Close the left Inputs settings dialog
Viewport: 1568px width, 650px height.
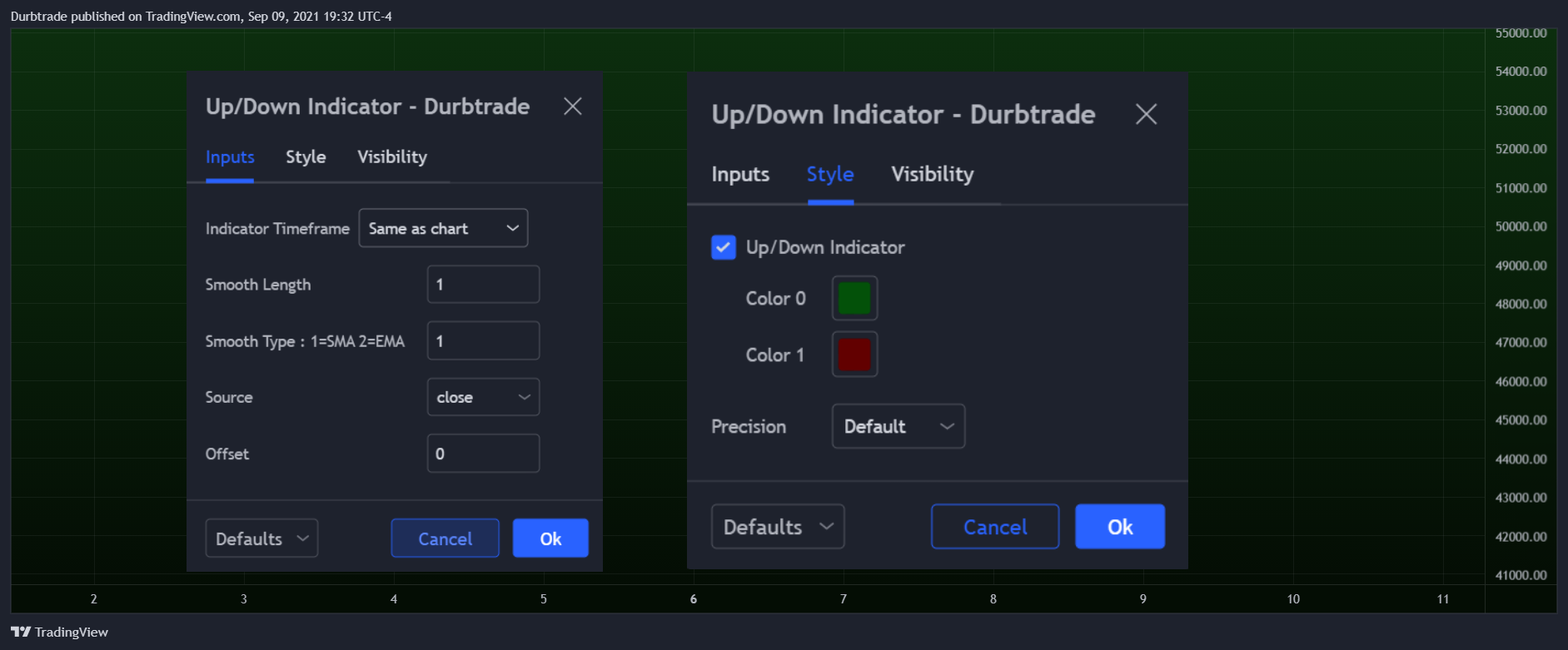[572, 107]
